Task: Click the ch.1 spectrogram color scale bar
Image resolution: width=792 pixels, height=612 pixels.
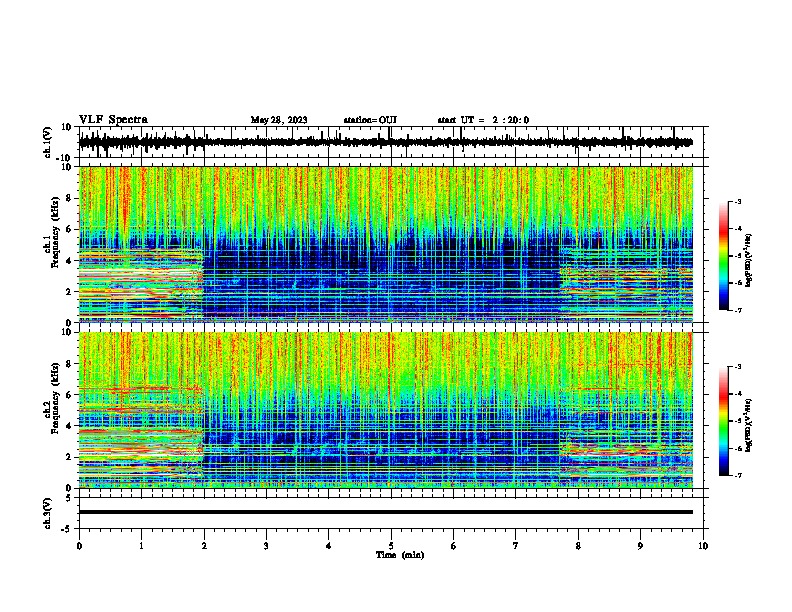Action: click(x=724, y=256)
